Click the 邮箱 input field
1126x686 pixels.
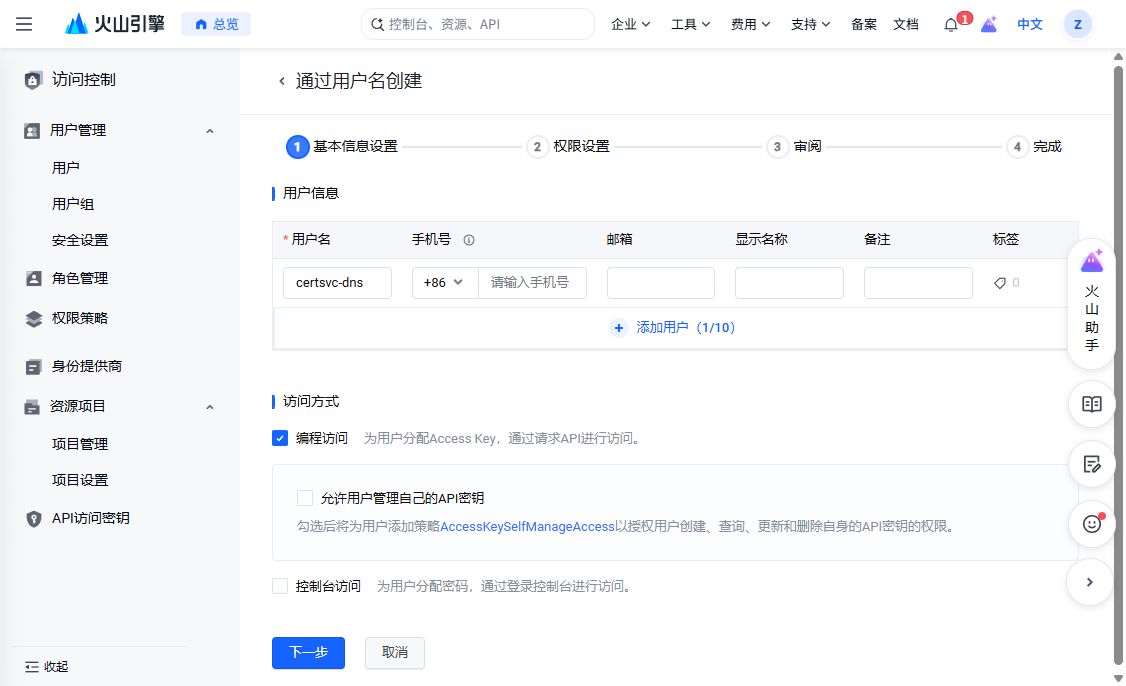661,282
